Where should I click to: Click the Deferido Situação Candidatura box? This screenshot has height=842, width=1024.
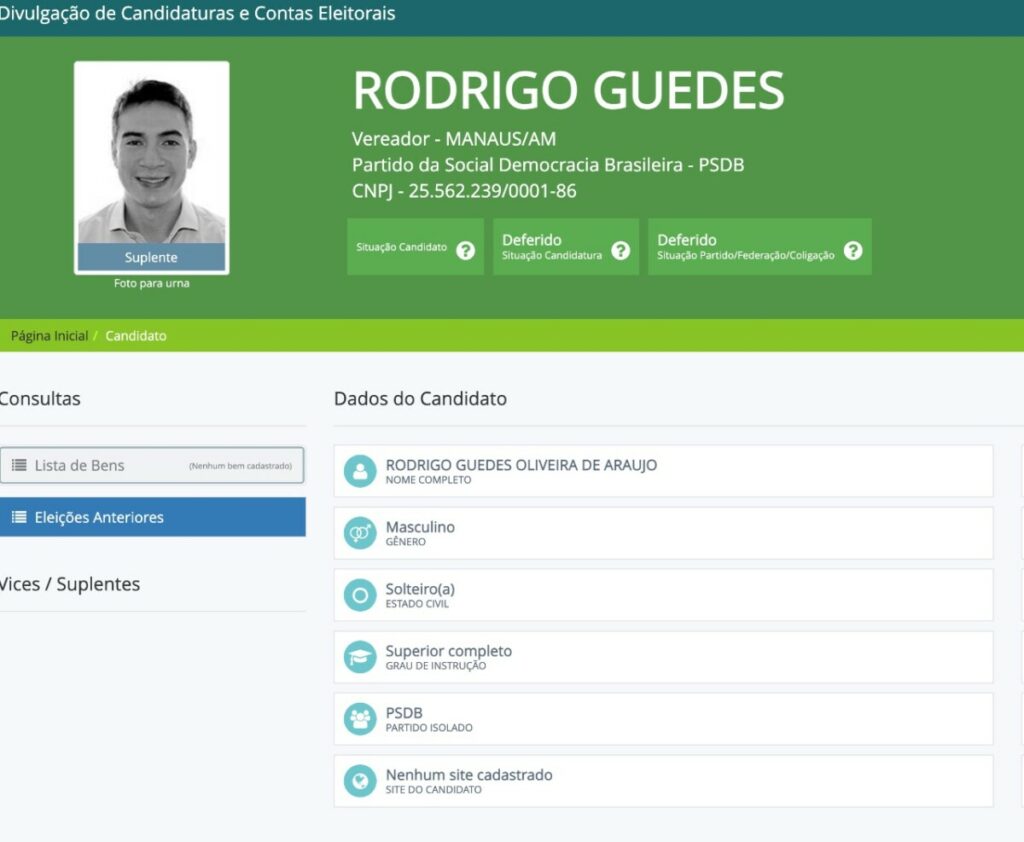(x=566, y=247)
